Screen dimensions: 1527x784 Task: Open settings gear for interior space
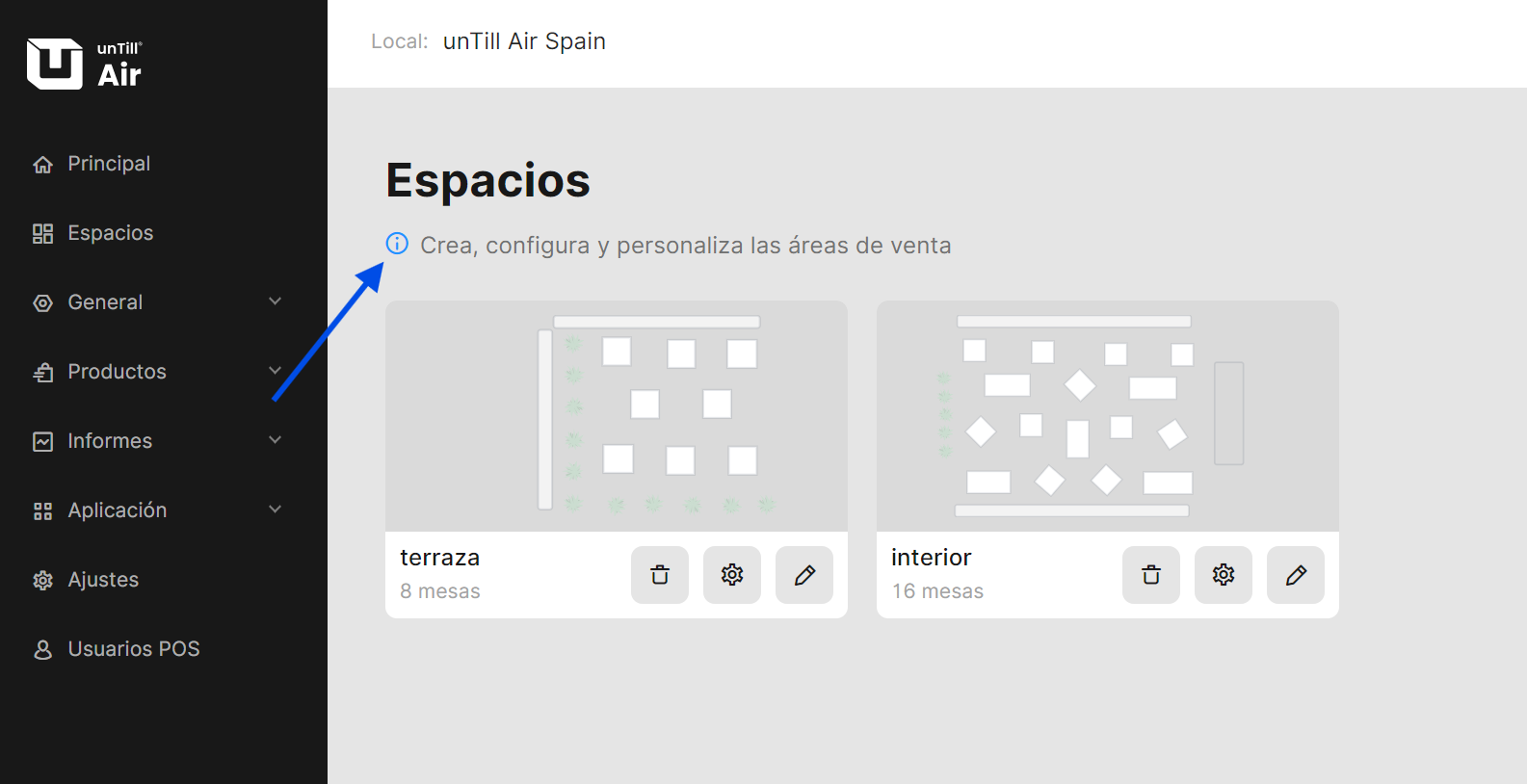[1224, 575]
